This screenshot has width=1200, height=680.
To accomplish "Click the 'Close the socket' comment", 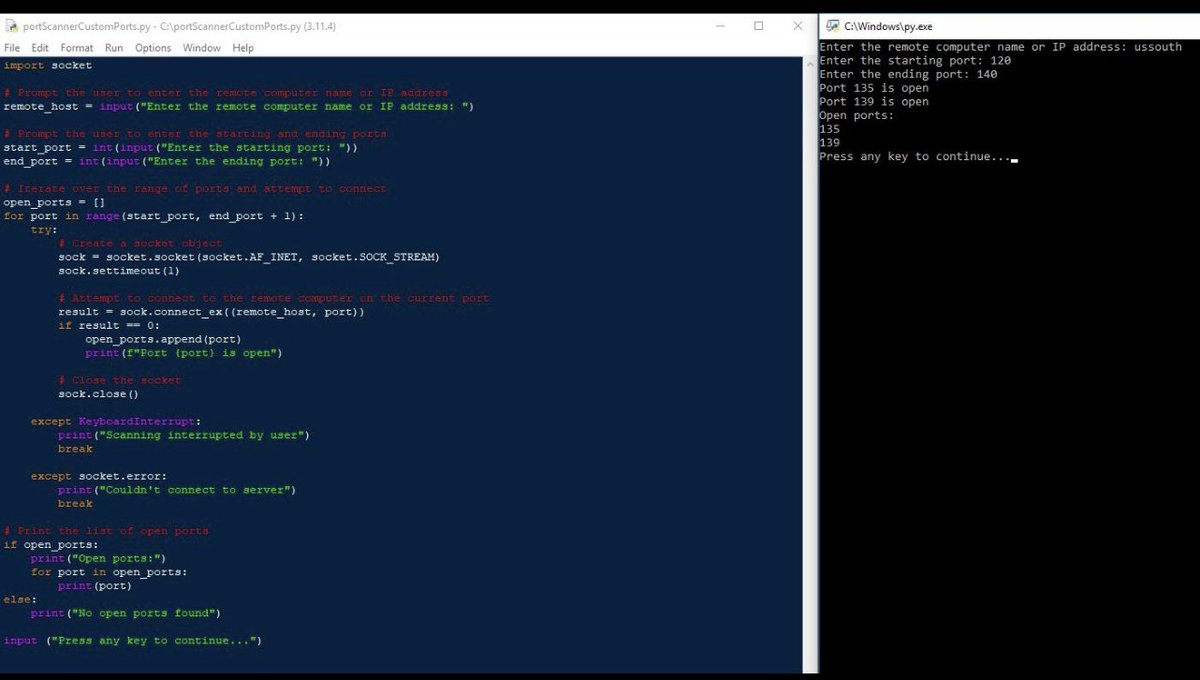I will [120, 380].
